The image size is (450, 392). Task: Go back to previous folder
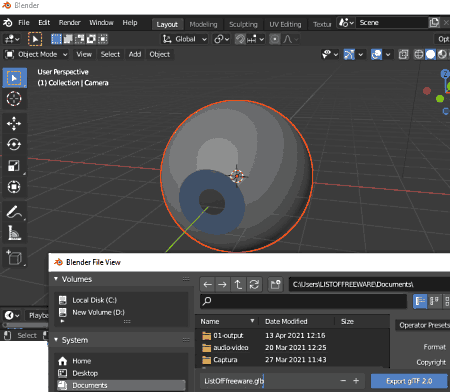[x=208, y=284]
